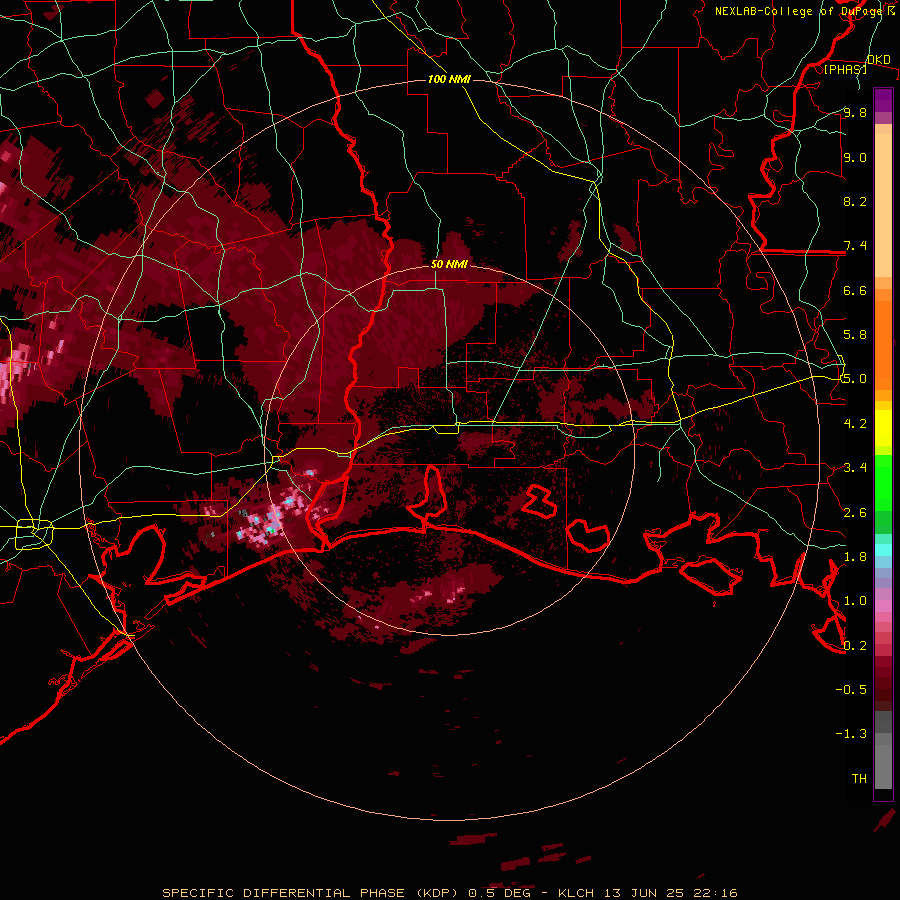Click the 1.8 value on the scale
The image size is (900, 900).
pos(855,557)
